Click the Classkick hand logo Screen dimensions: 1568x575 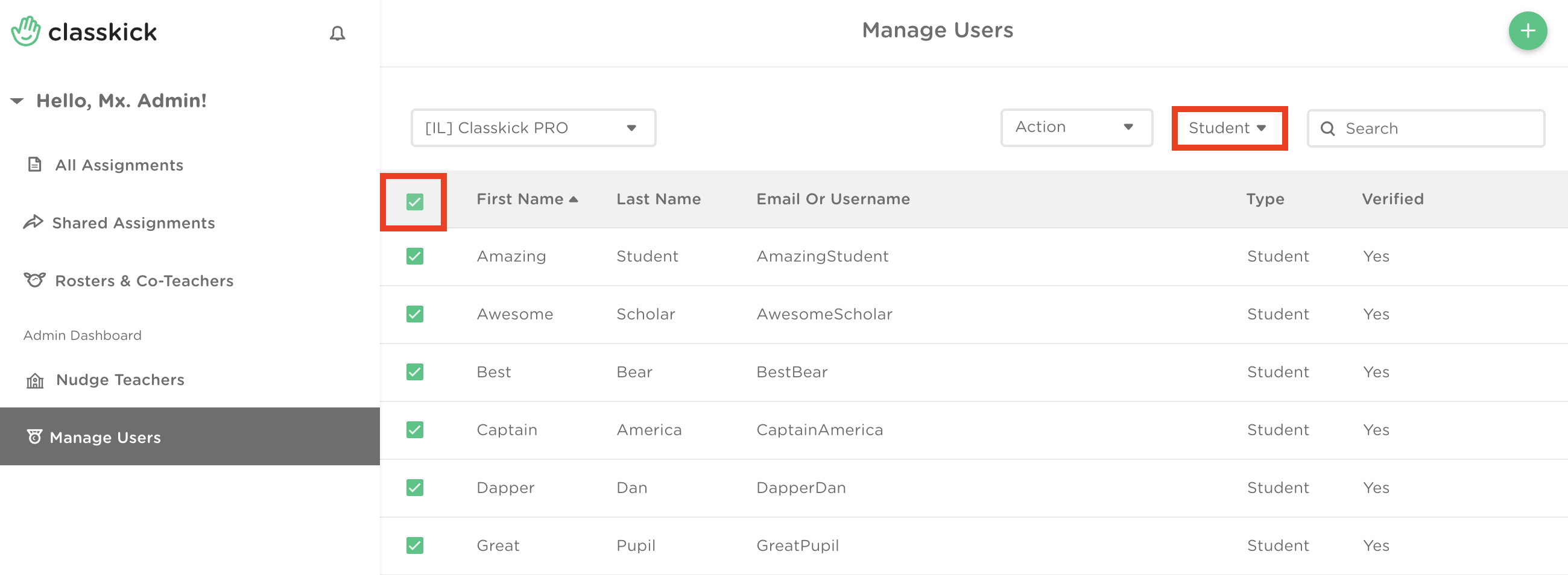click(x=26, y=31)
